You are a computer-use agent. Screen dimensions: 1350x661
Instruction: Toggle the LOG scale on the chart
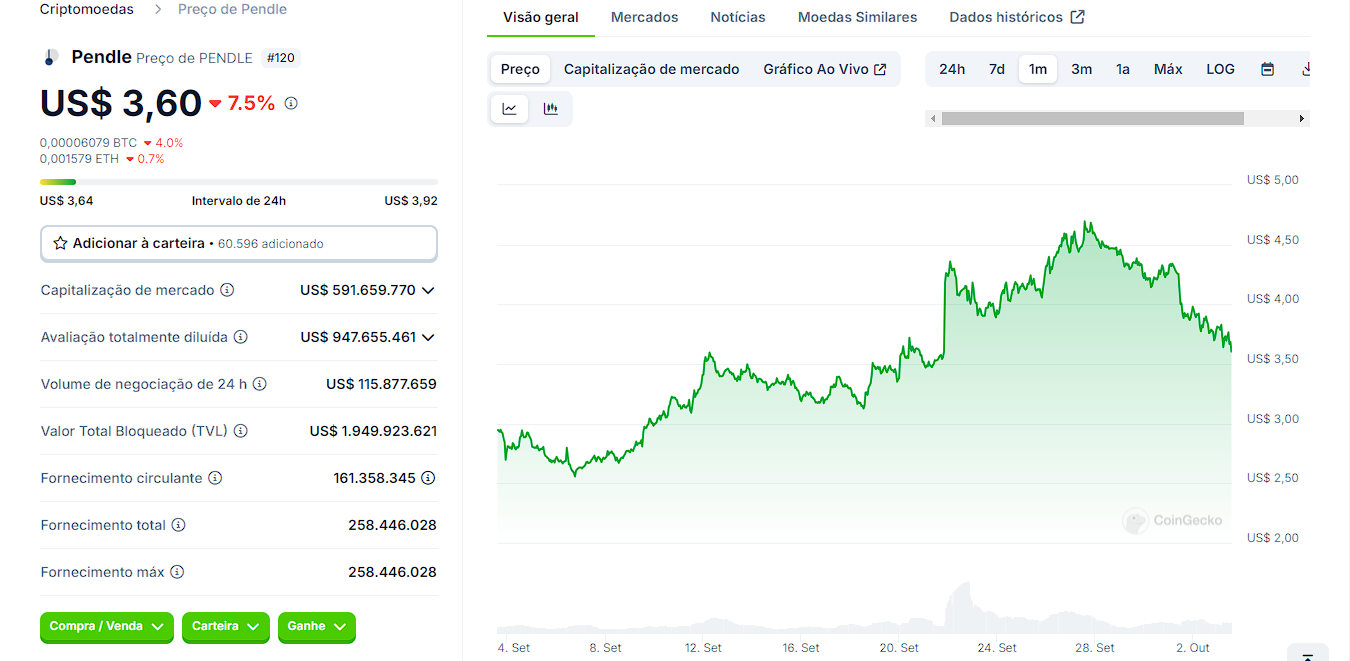(x=1220, y=68)
